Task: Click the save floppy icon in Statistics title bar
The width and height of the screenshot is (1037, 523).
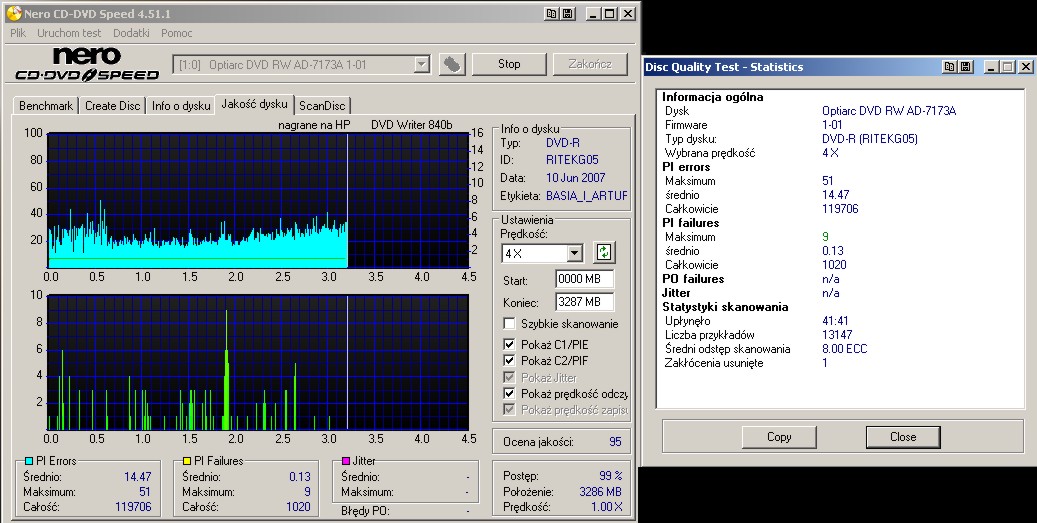Action: pos(966,67)
